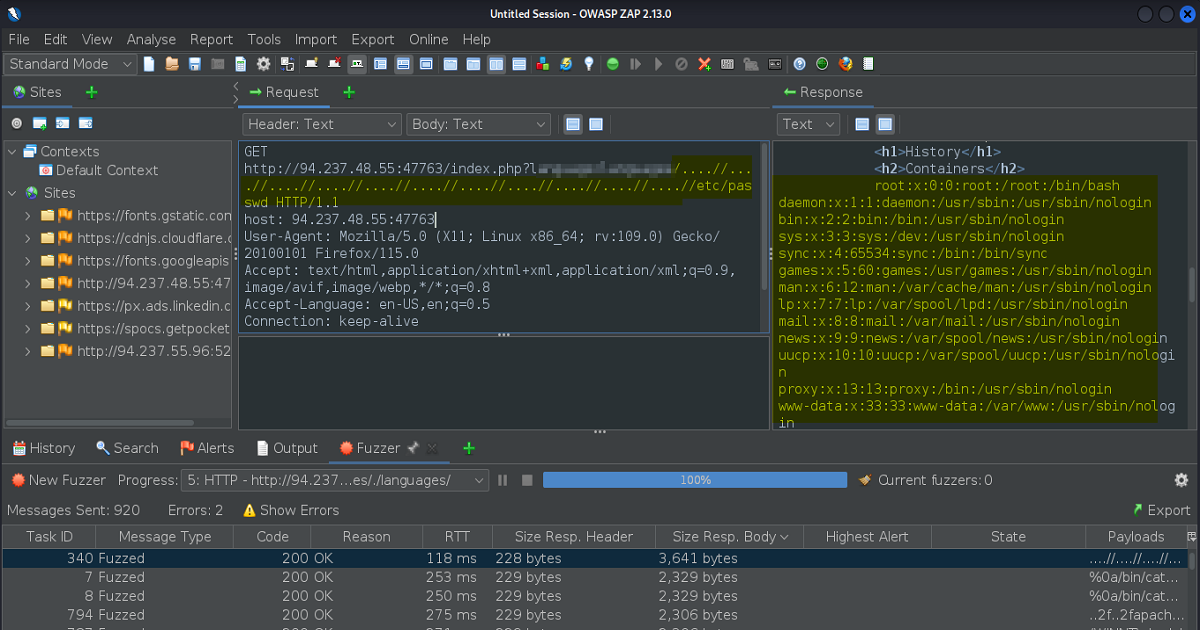Click the Current fuzzers broom icon
The height and width of the screenshot is (630, 1200).
point(866,480)
